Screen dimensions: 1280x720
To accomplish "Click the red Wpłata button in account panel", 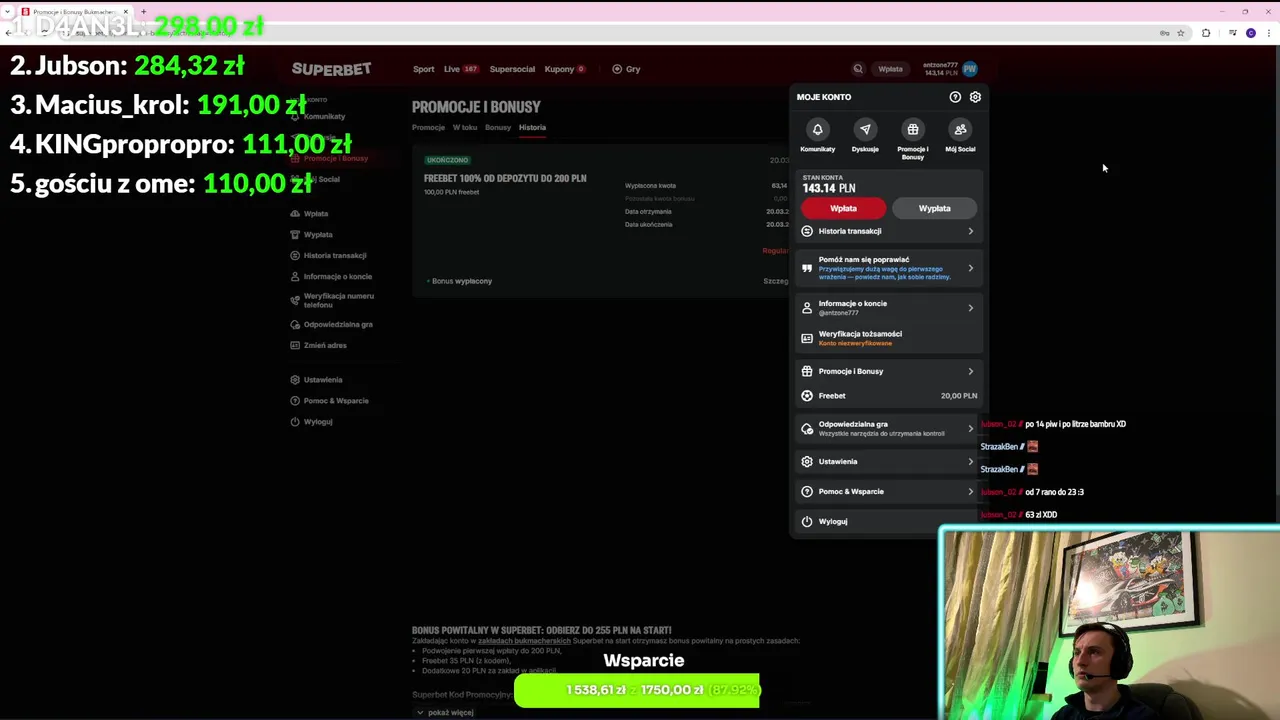I will pos(843,208).
